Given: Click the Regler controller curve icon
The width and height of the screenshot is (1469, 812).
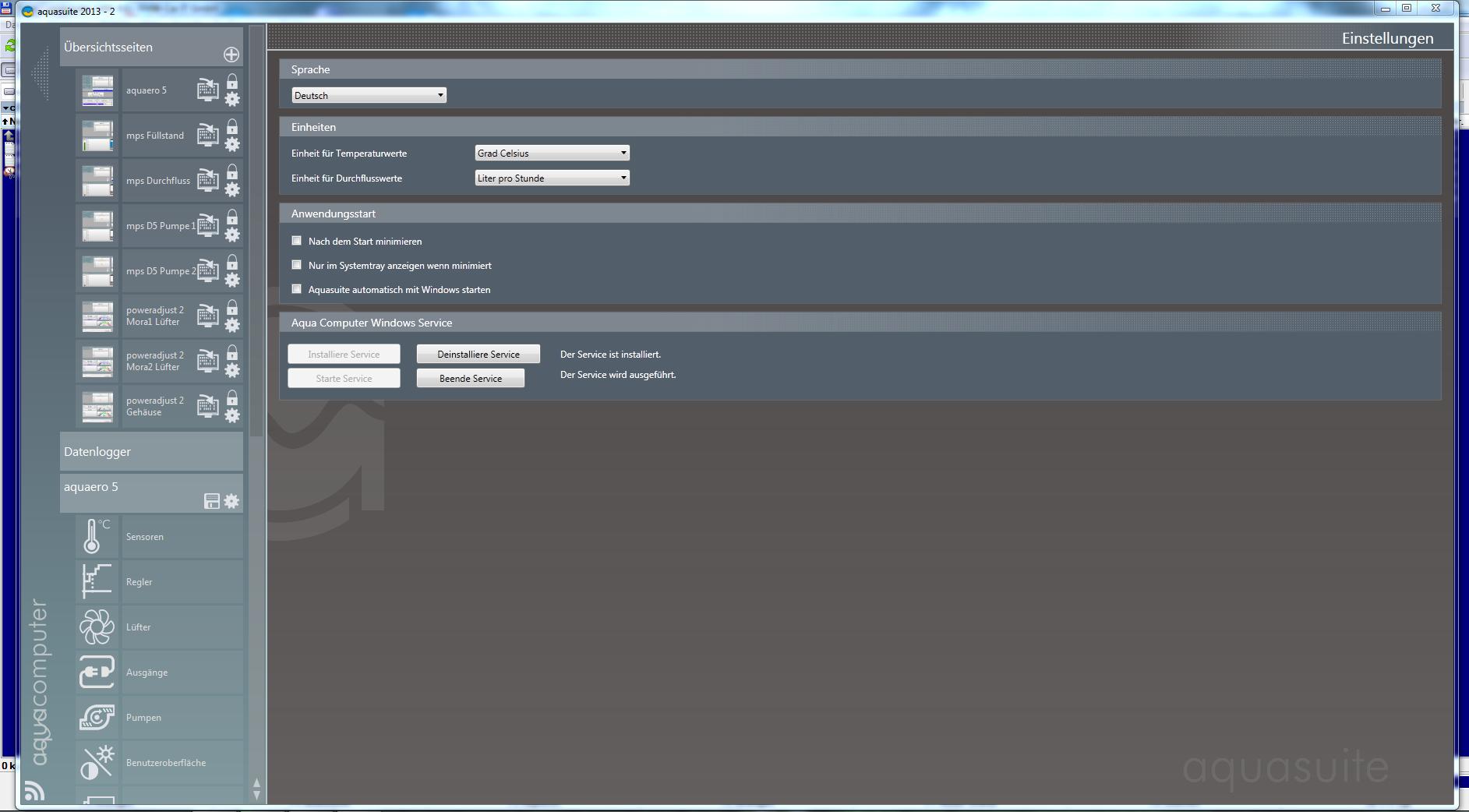Looking at the screenshot, I should tap(97, 581).
